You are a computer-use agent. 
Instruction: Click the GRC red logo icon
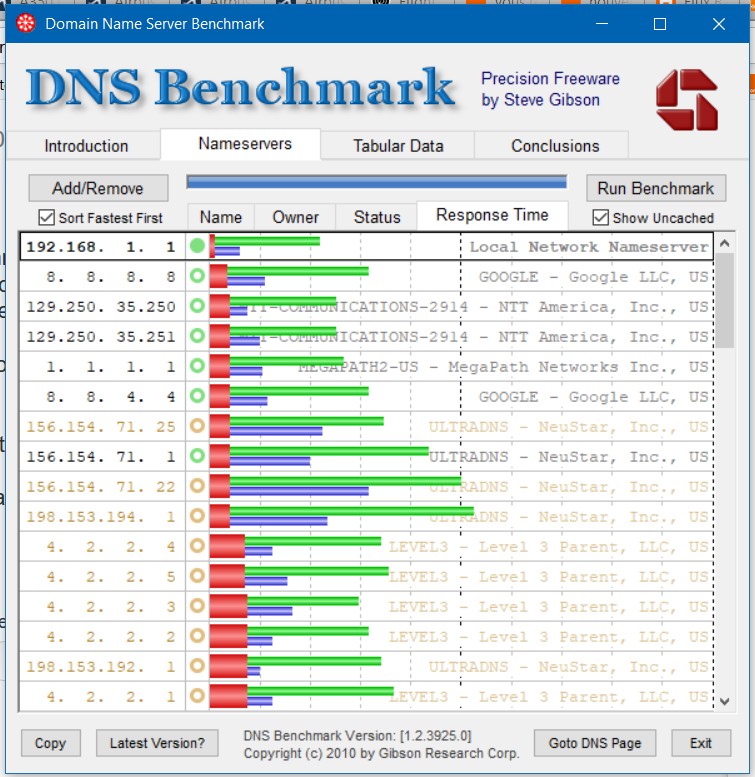pyautogui.click(x=687, y=100)
